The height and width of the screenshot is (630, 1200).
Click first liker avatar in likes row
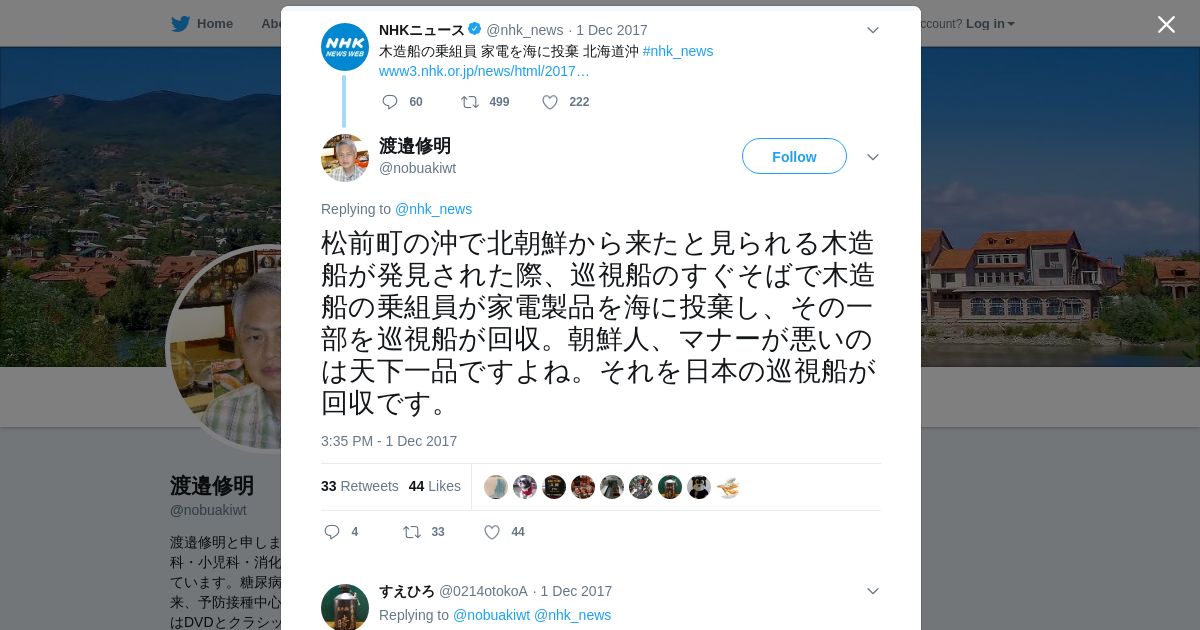[x=496, y=487]
